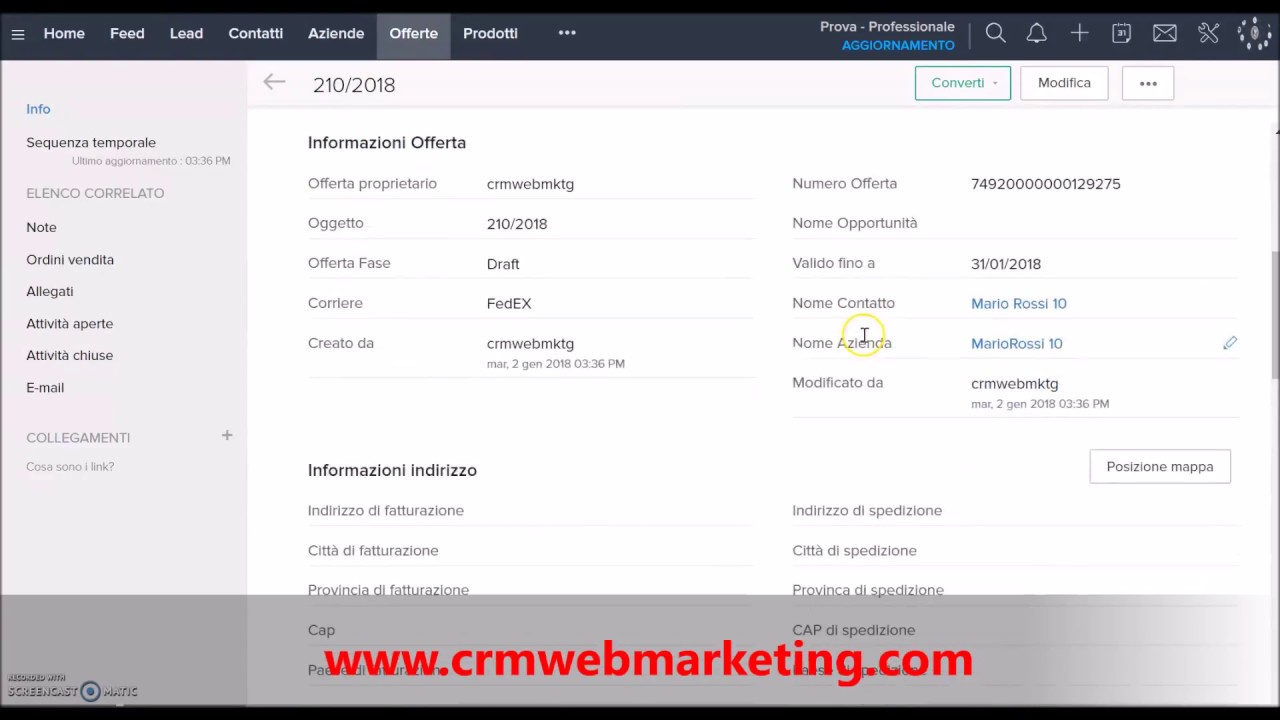Jump to Attività chiuse related list
The width and height of the screenshot is (1280, 720).
70,355
